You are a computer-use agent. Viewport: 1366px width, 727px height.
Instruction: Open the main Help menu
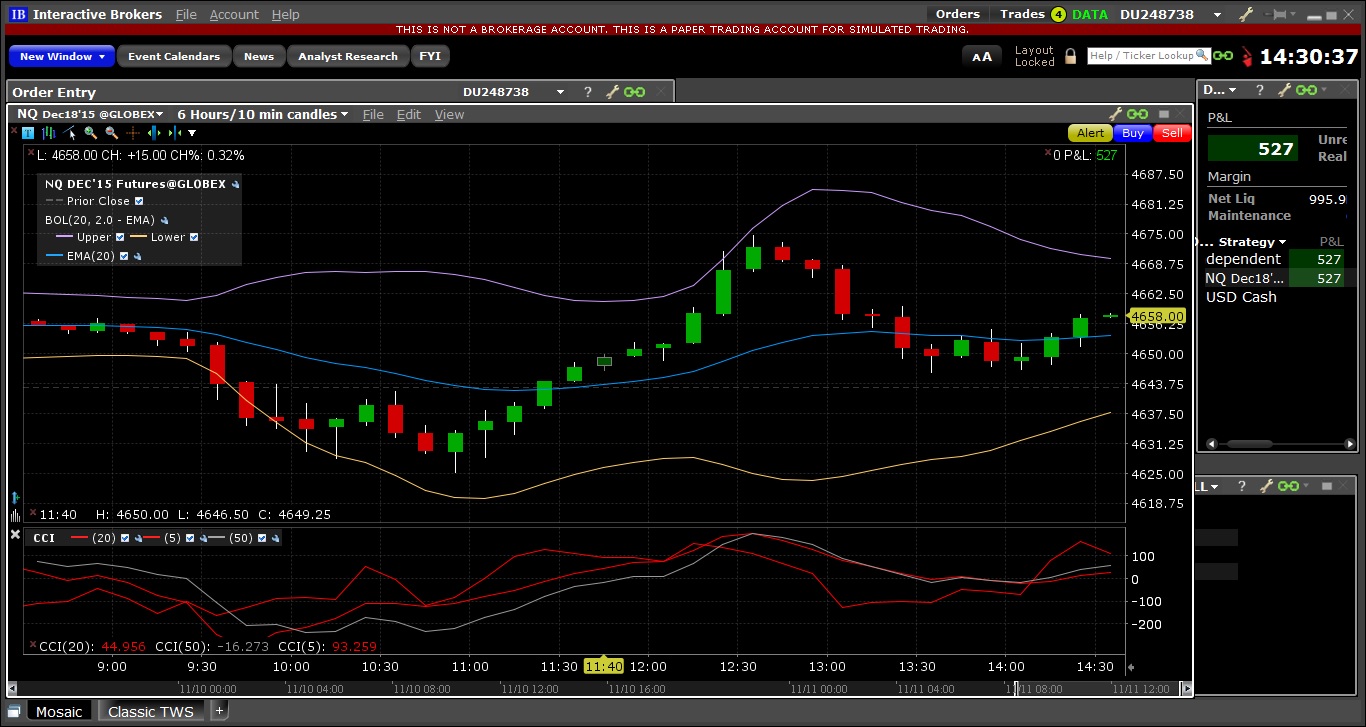(285, 14)
